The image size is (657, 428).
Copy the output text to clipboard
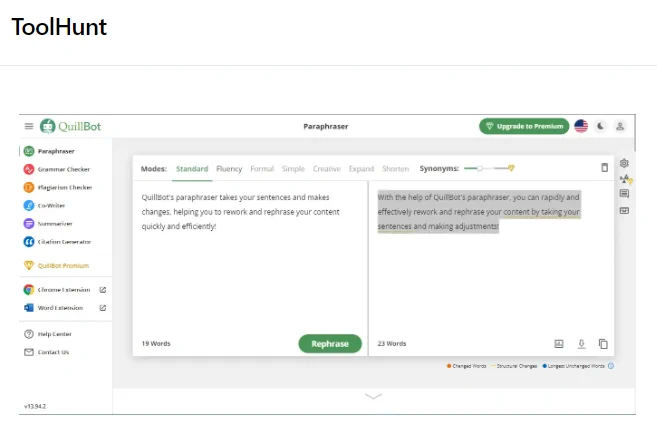click(x=603, y=344)
